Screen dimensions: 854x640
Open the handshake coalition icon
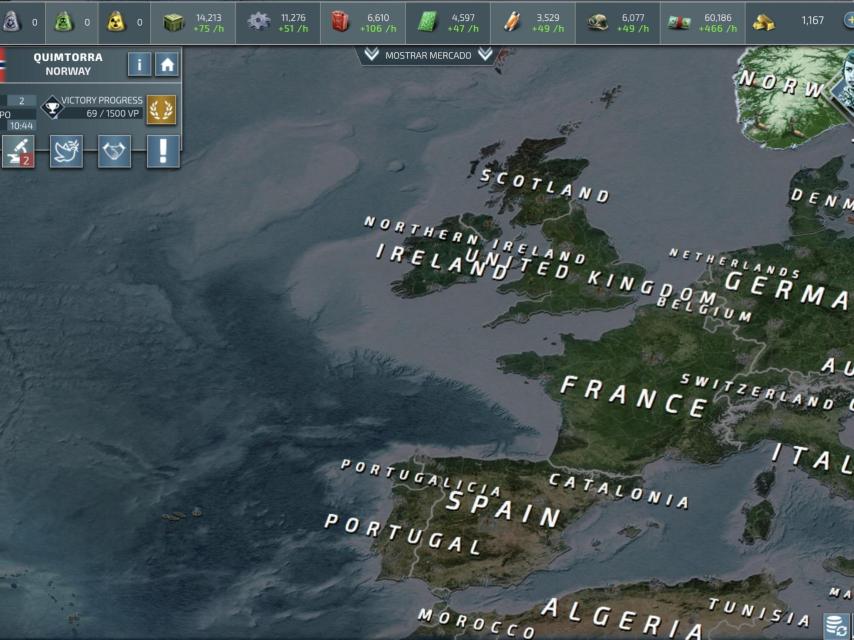[x=112, y=150]
